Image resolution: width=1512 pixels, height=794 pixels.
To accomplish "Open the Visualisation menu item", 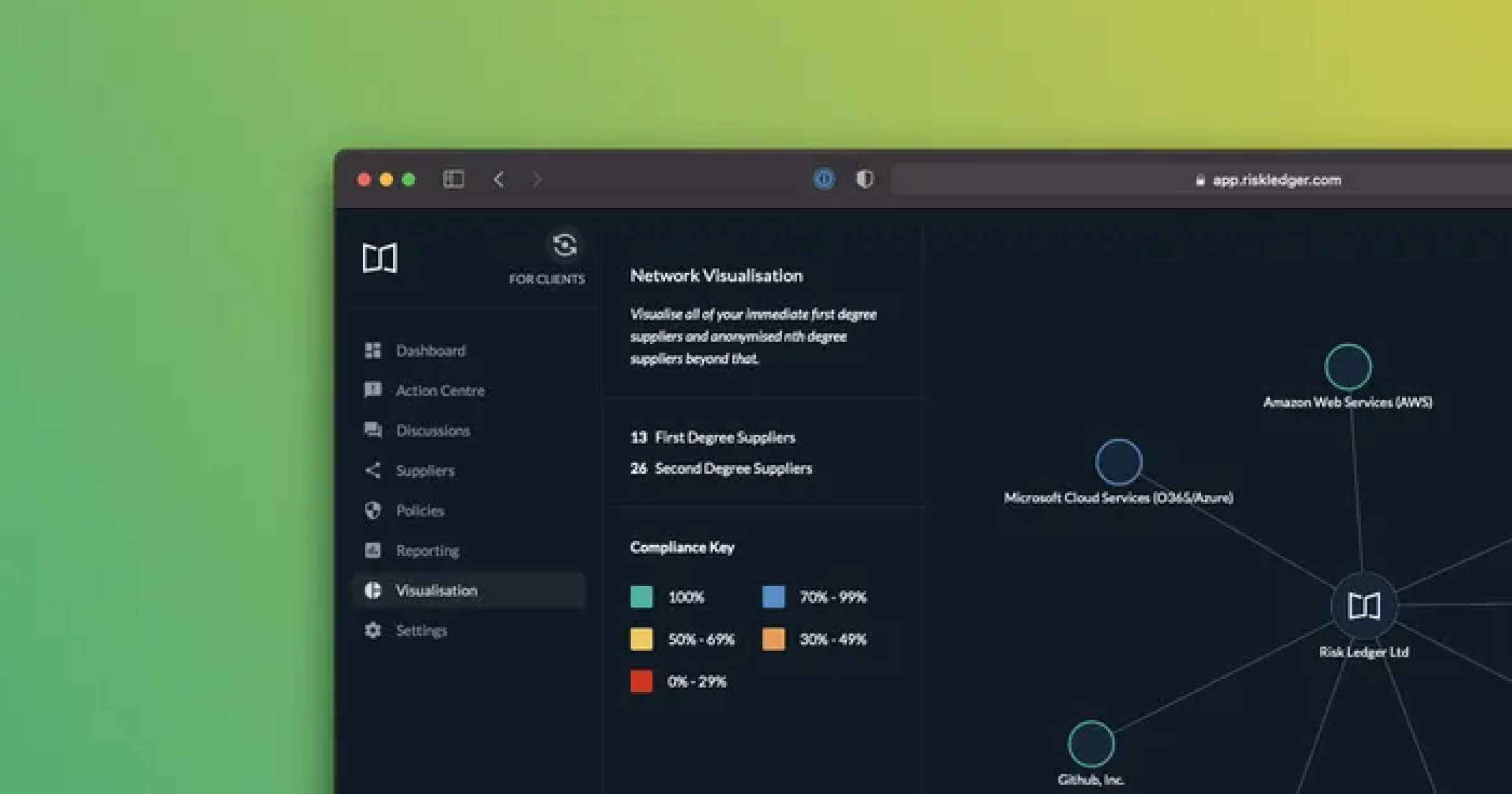I will (x=469, y=590).
